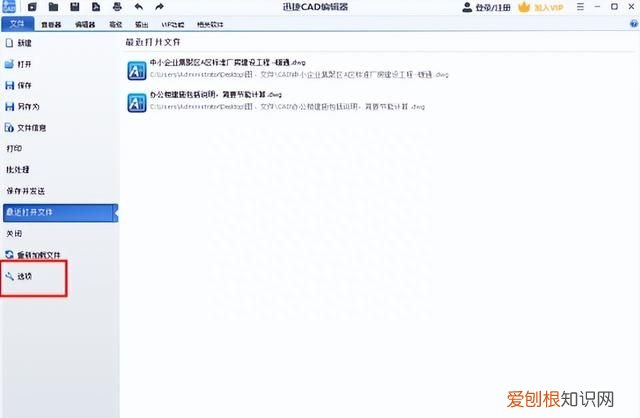Click the undo arrow icon
Image resolution: width=640 pixels, height=418 pixels.
point(138,7)
